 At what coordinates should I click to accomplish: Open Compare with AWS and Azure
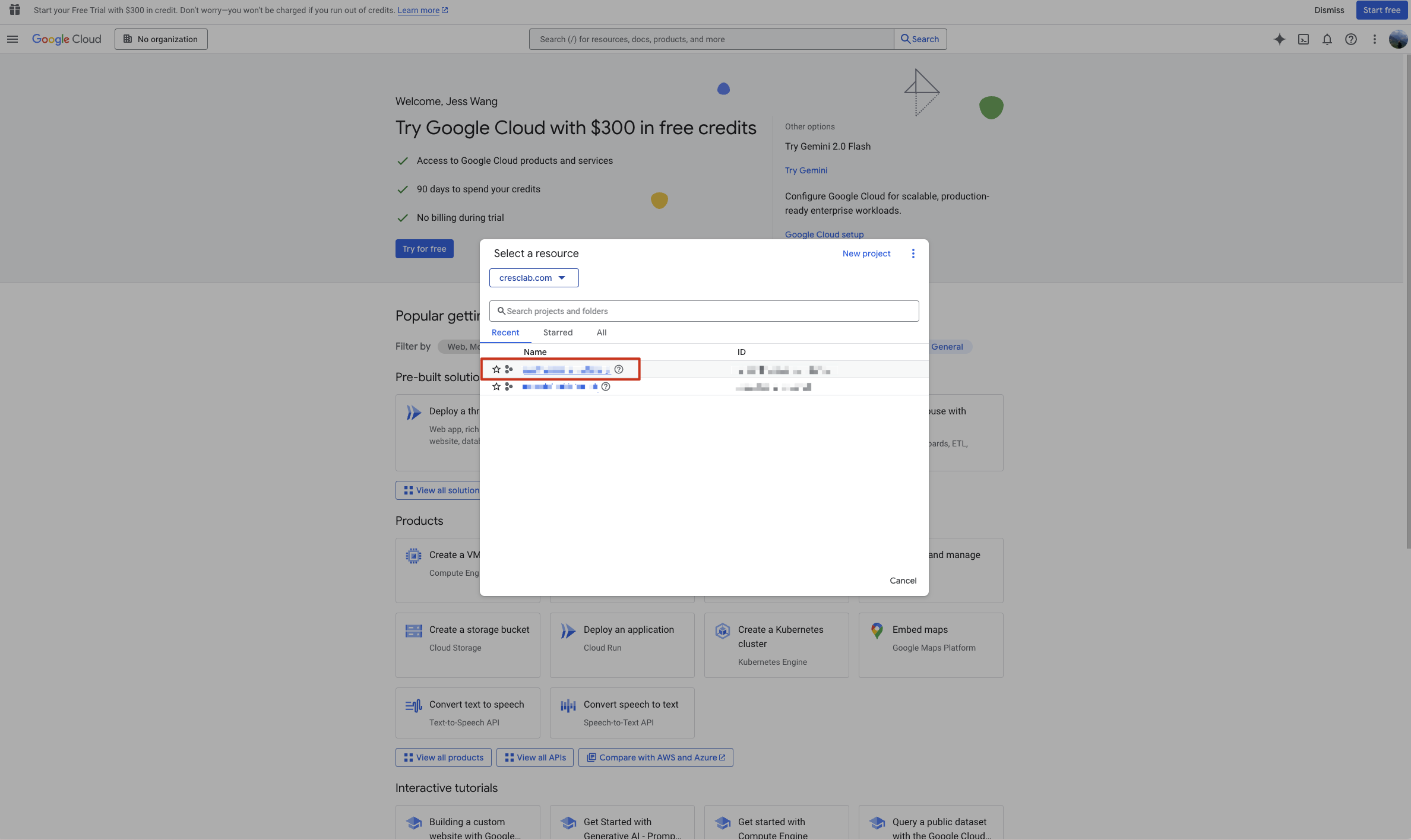(656, 757)
